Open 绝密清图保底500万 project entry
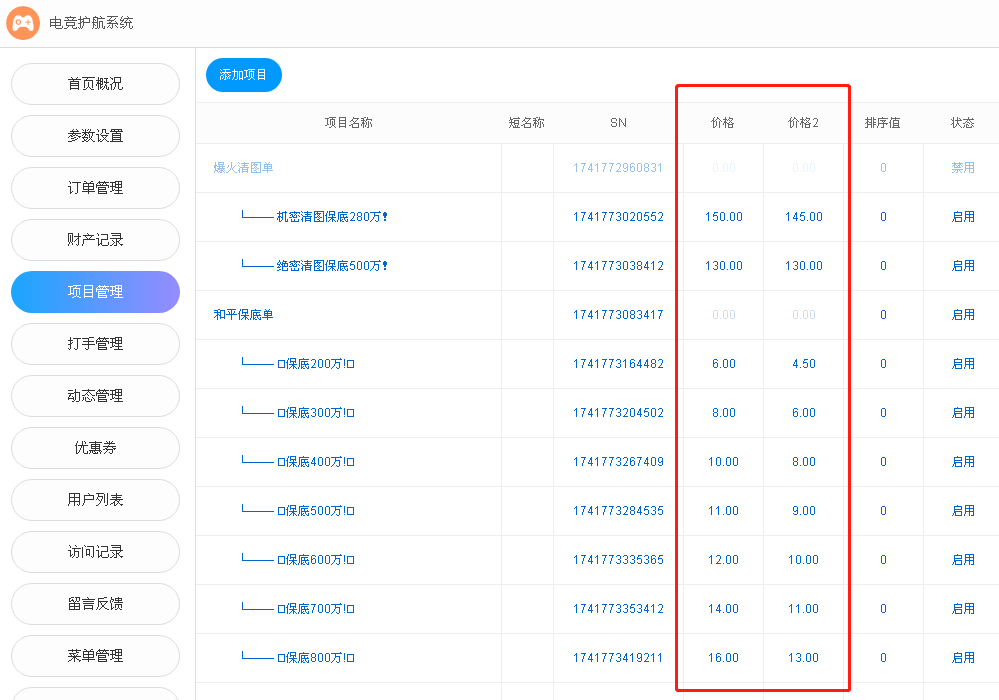 [x=331, y=266]
